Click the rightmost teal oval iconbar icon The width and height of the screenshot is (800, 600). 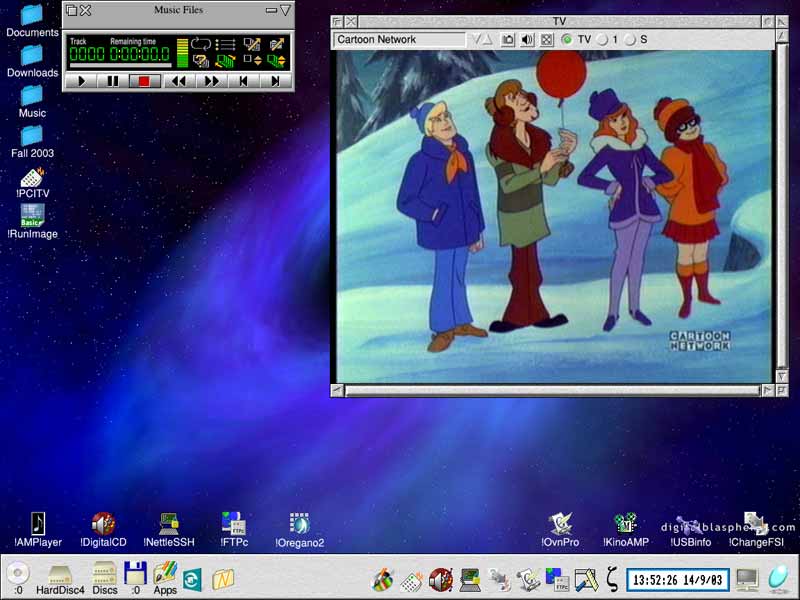tap(779, 578)
